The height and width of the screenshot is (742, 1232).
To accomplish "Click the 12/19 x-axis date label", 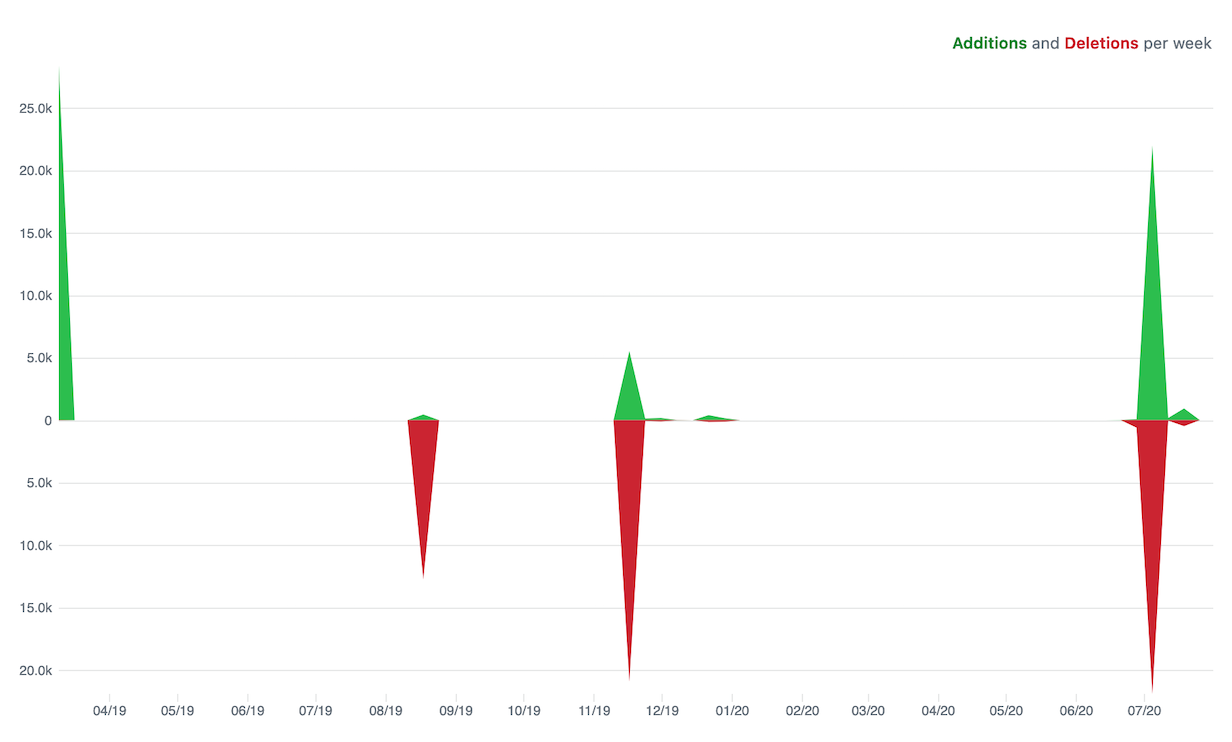I will pyautogui.click(x=662, y=711).
